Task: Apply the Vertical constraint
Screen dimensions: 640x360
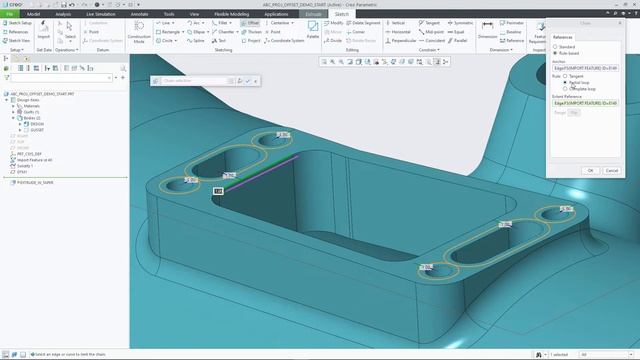Action: point(395,23)
